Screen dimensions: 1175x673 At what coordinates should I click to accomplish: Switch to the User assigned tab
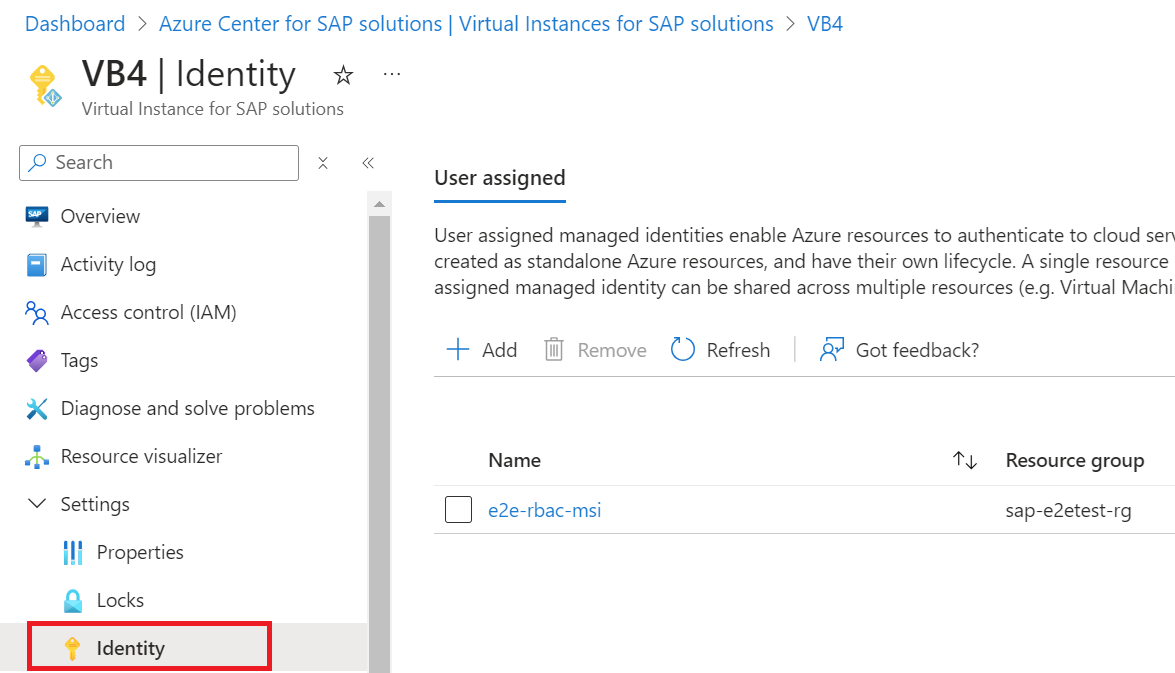pyautogui.click(x=500, y=178)
